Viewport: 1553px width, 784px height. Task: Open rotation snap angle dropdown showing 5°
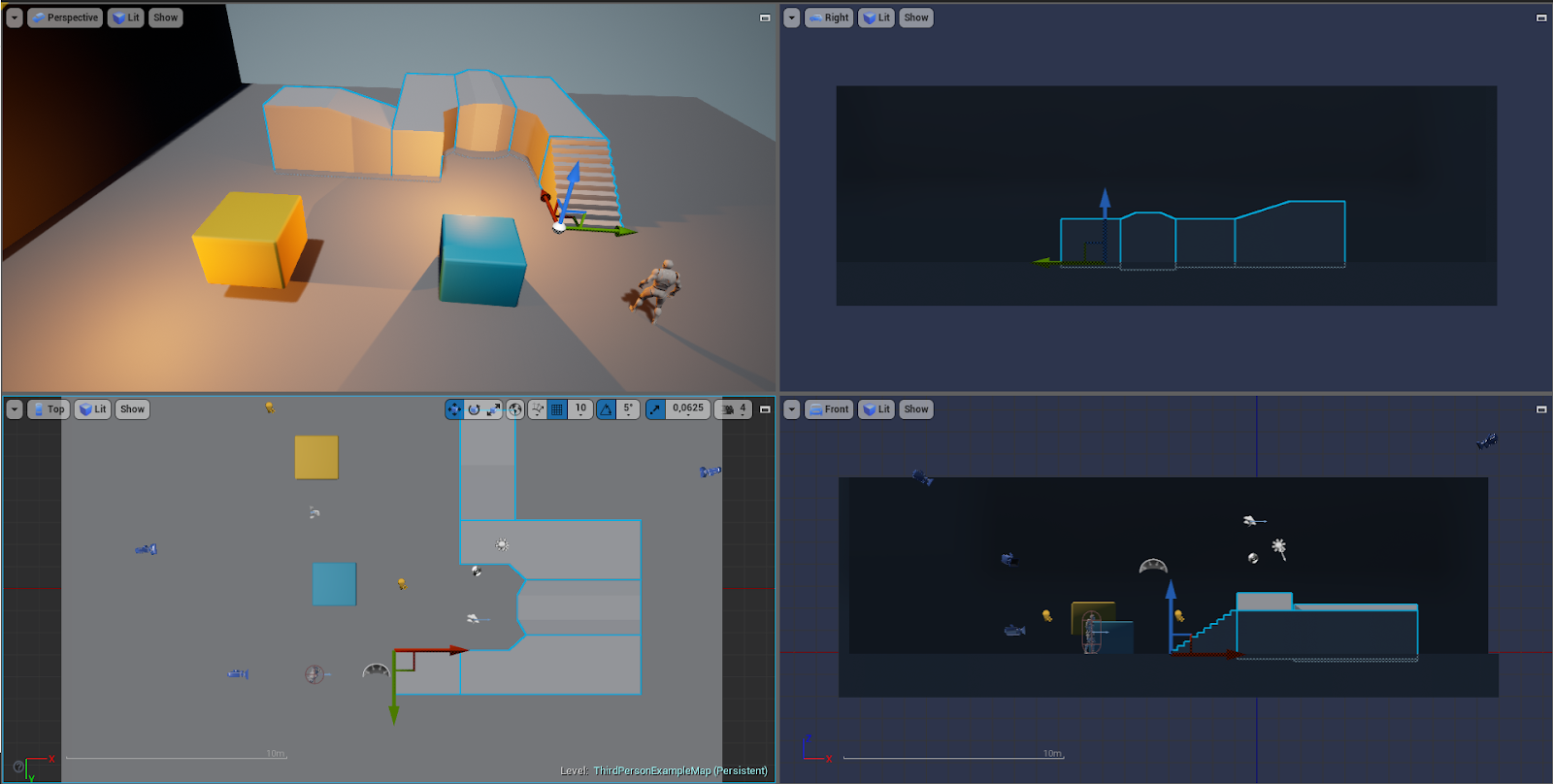[628, 409]
